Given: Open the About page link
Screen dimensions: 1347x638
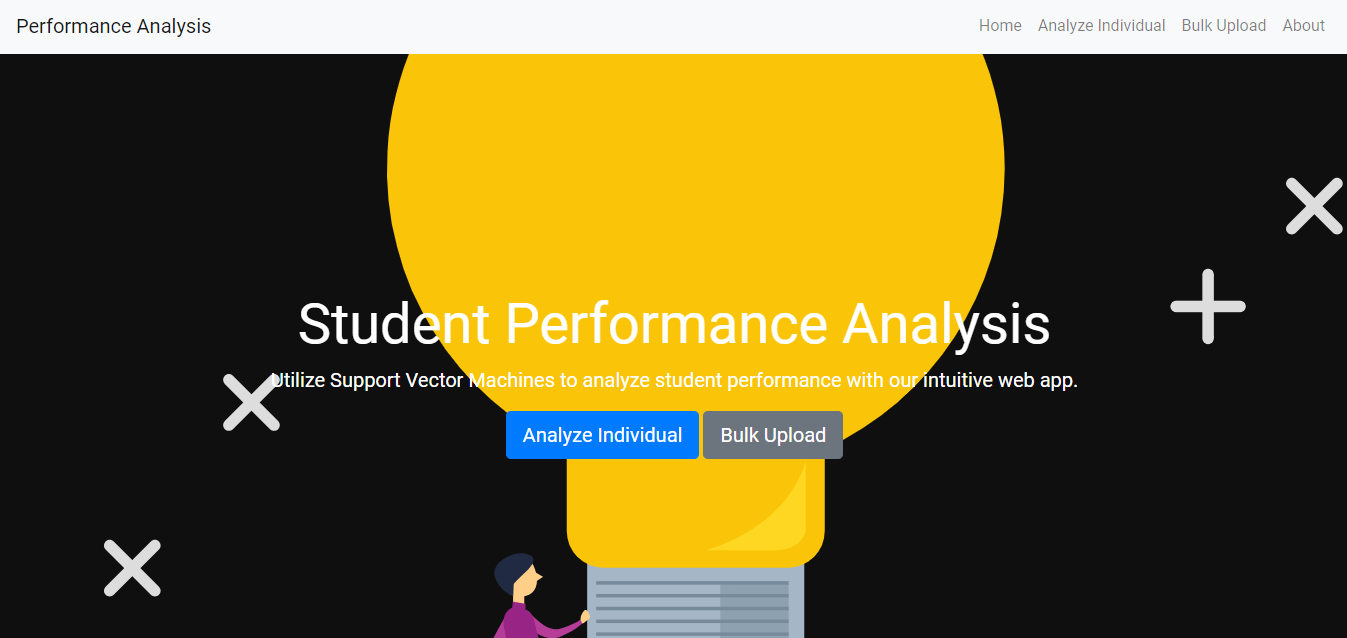Looking at the screenshot, I should point(1303,26).
